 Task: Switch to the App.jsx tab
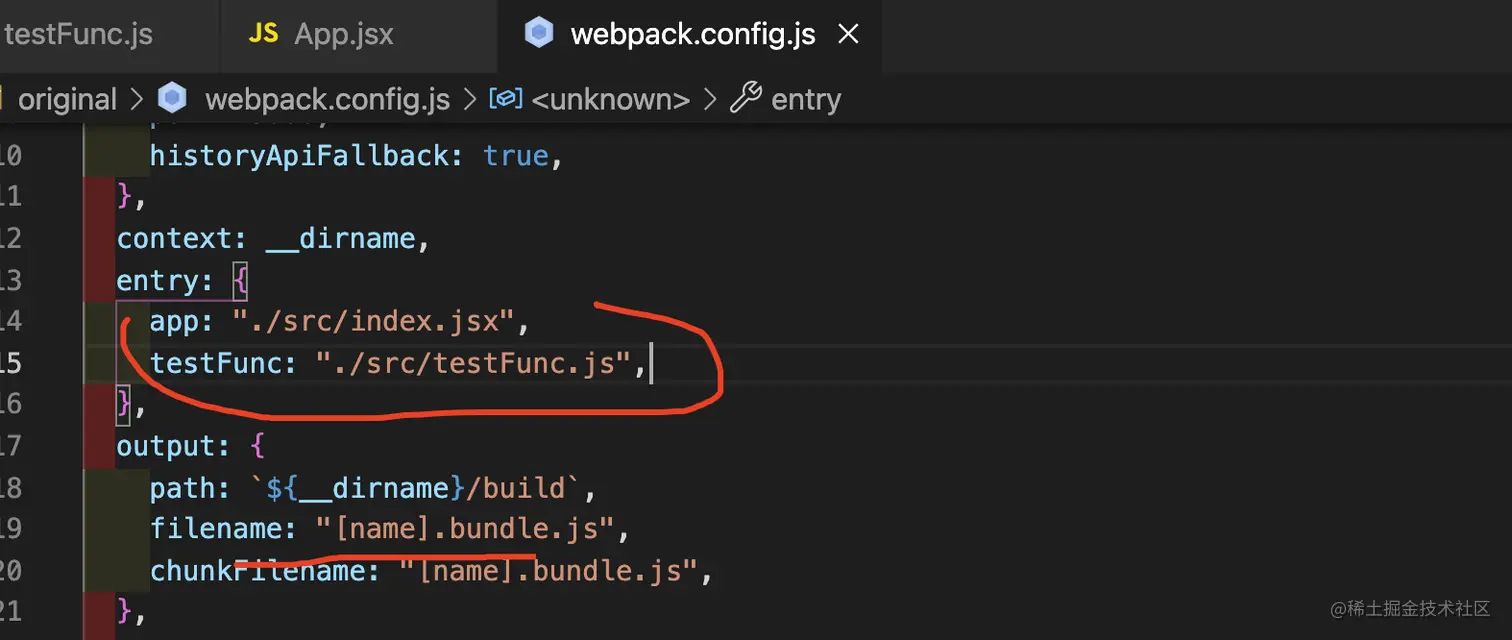(343, 35)
